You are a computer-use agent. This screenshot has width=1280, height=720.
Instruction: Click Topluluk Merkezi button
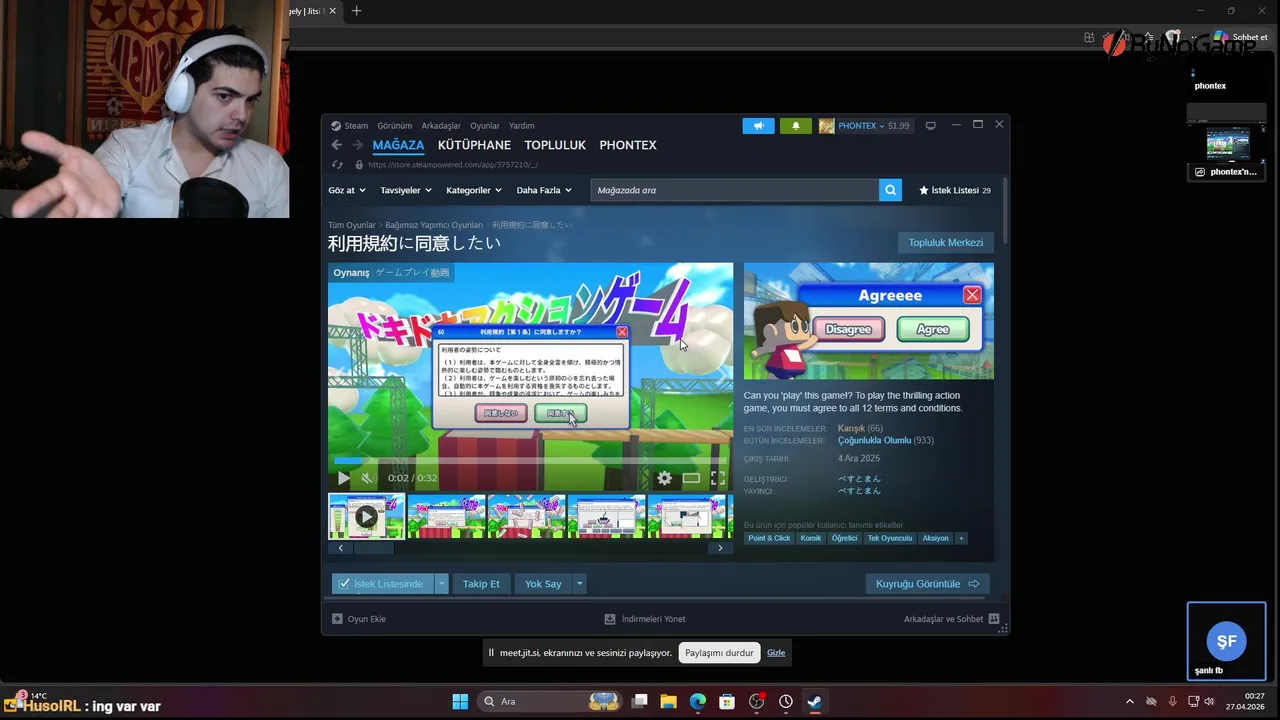(x=946, y=243)
